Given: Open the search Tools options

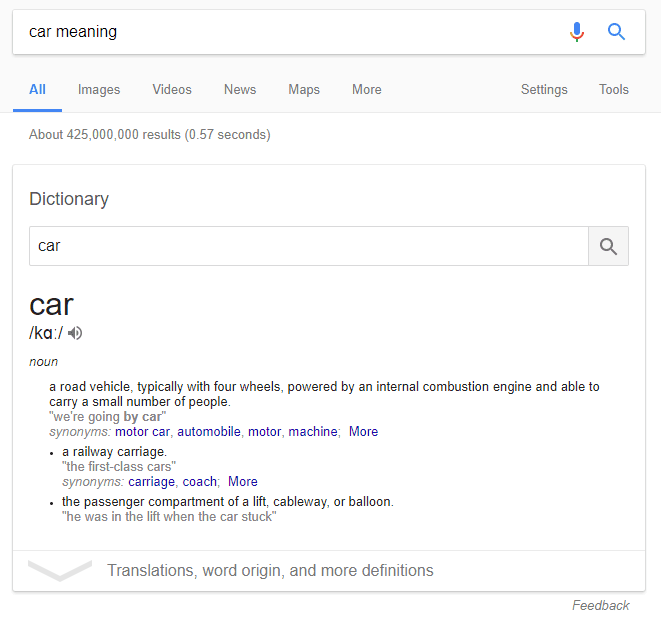Looking at the screenshot, I should pos(614,90).
